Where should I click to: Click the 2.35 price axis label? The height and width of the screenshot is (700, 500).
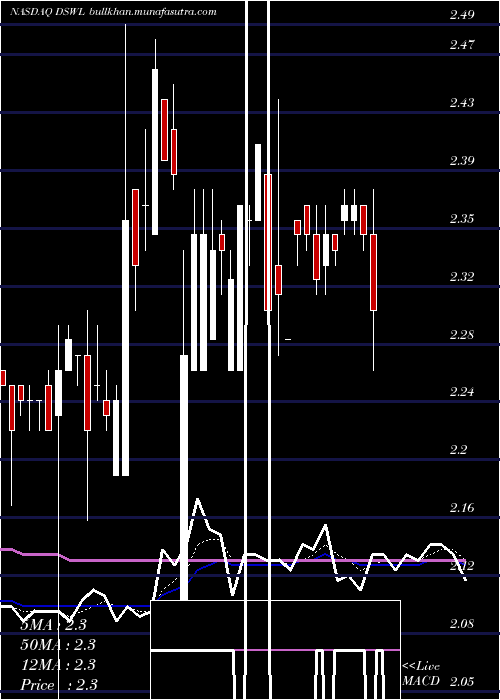(462, 219)
